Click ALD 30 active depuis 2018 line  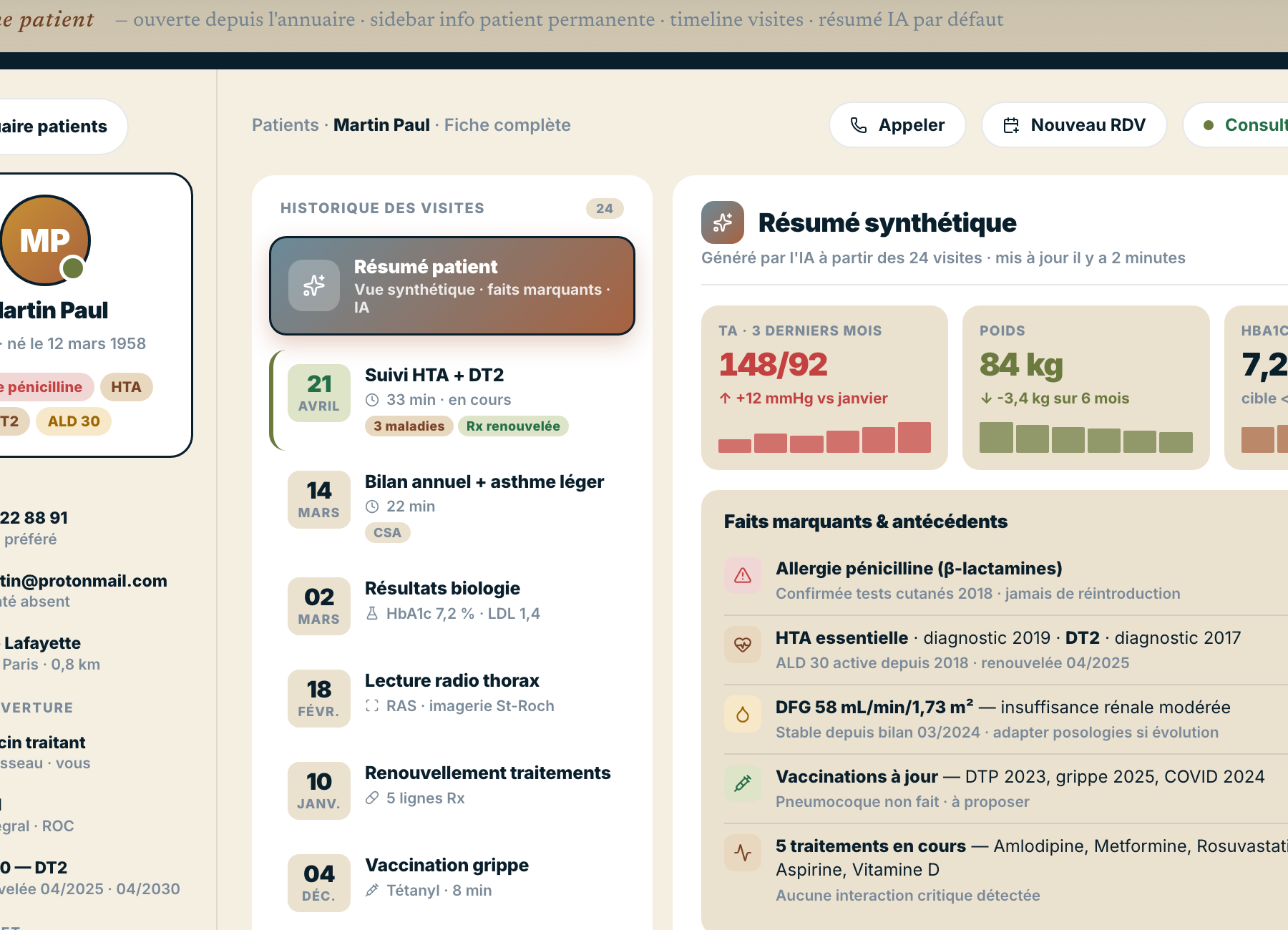952,663
